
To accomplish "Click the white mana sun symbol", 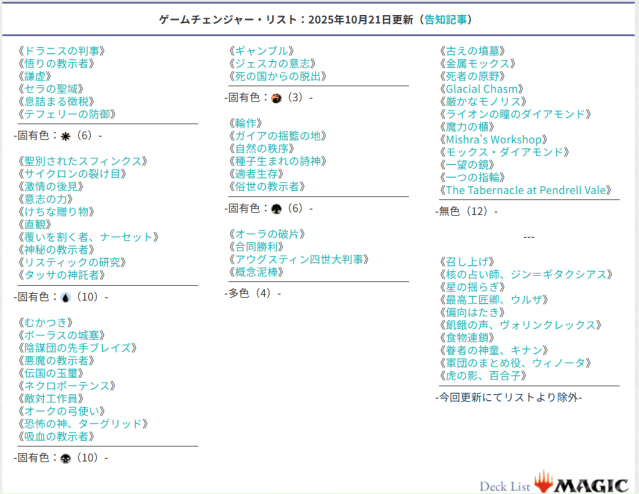I will 66,135.
